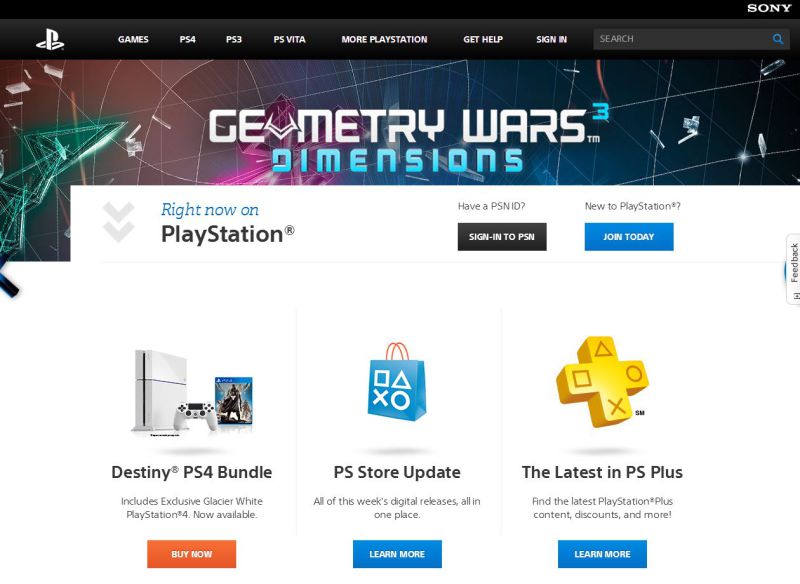Open the PS4 menu
The image size is (800, 584).
click(x=187, y=39)
